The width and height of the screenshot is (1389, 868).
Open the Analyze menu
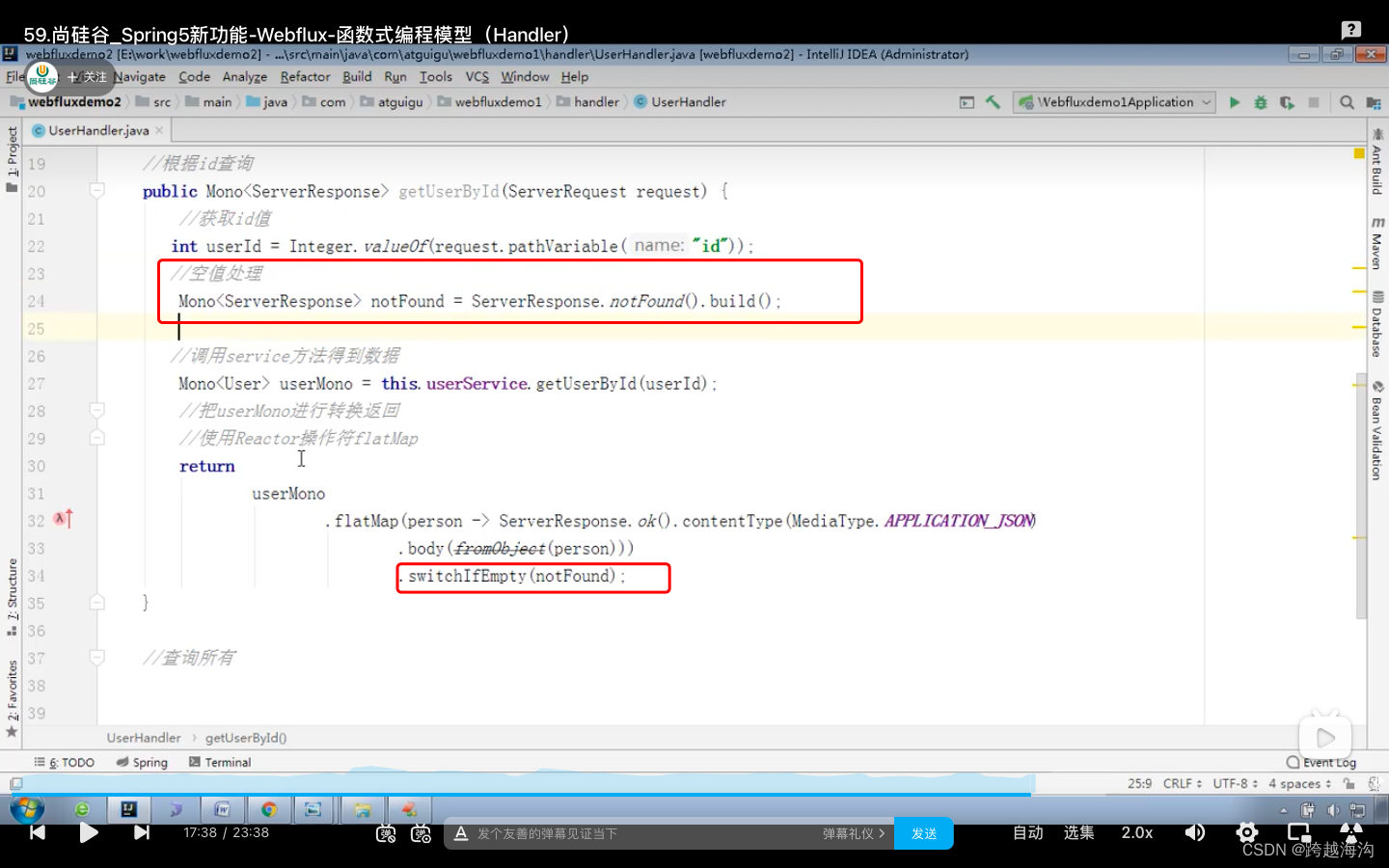[245, 77]
